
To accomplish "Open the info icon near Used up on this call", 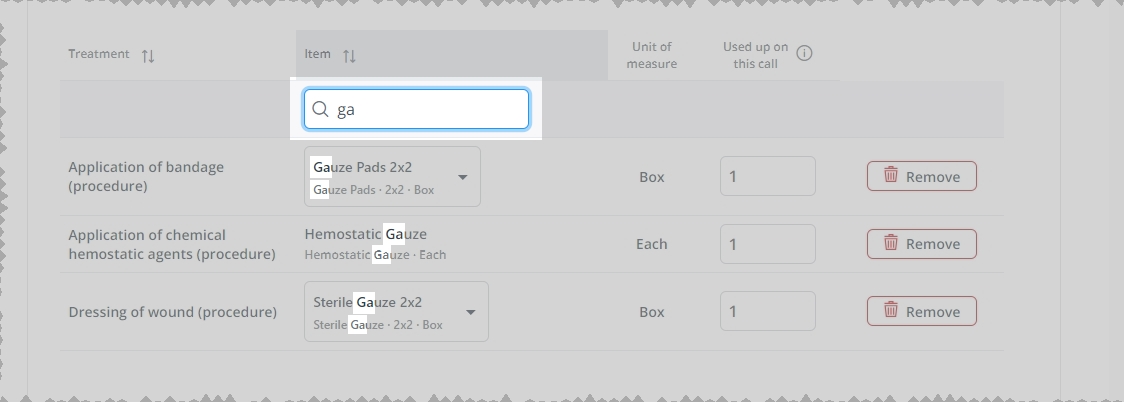I will pyautogui.click(x=804, y=53).
